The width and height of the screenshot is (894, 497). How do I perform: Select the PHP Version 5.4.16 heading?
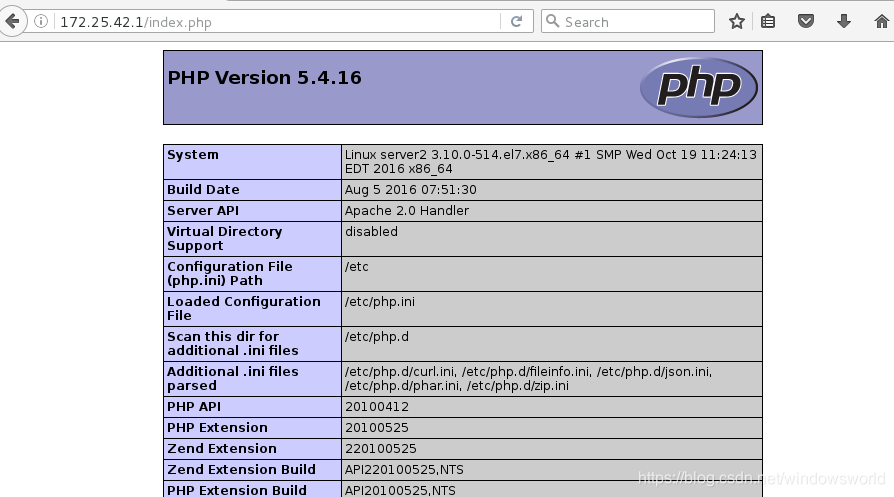pos(265,78)
